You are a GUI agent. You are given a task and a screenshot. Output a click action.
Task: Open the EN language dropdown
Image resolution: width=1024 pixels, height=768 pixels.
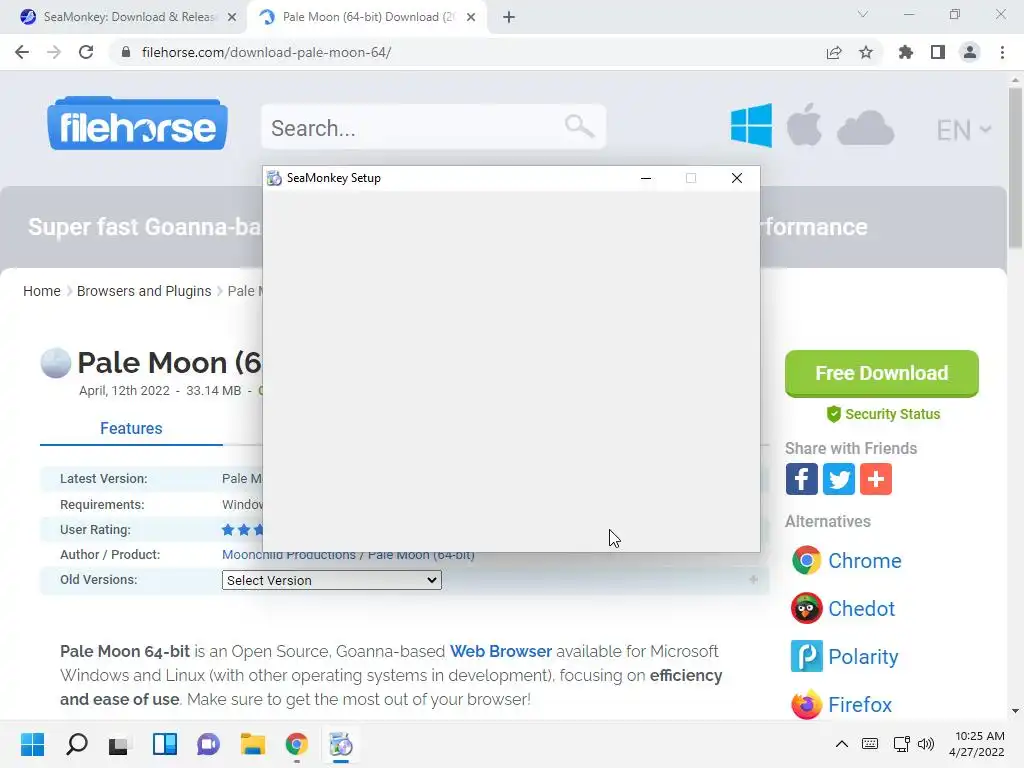click(x=963, y=130)
